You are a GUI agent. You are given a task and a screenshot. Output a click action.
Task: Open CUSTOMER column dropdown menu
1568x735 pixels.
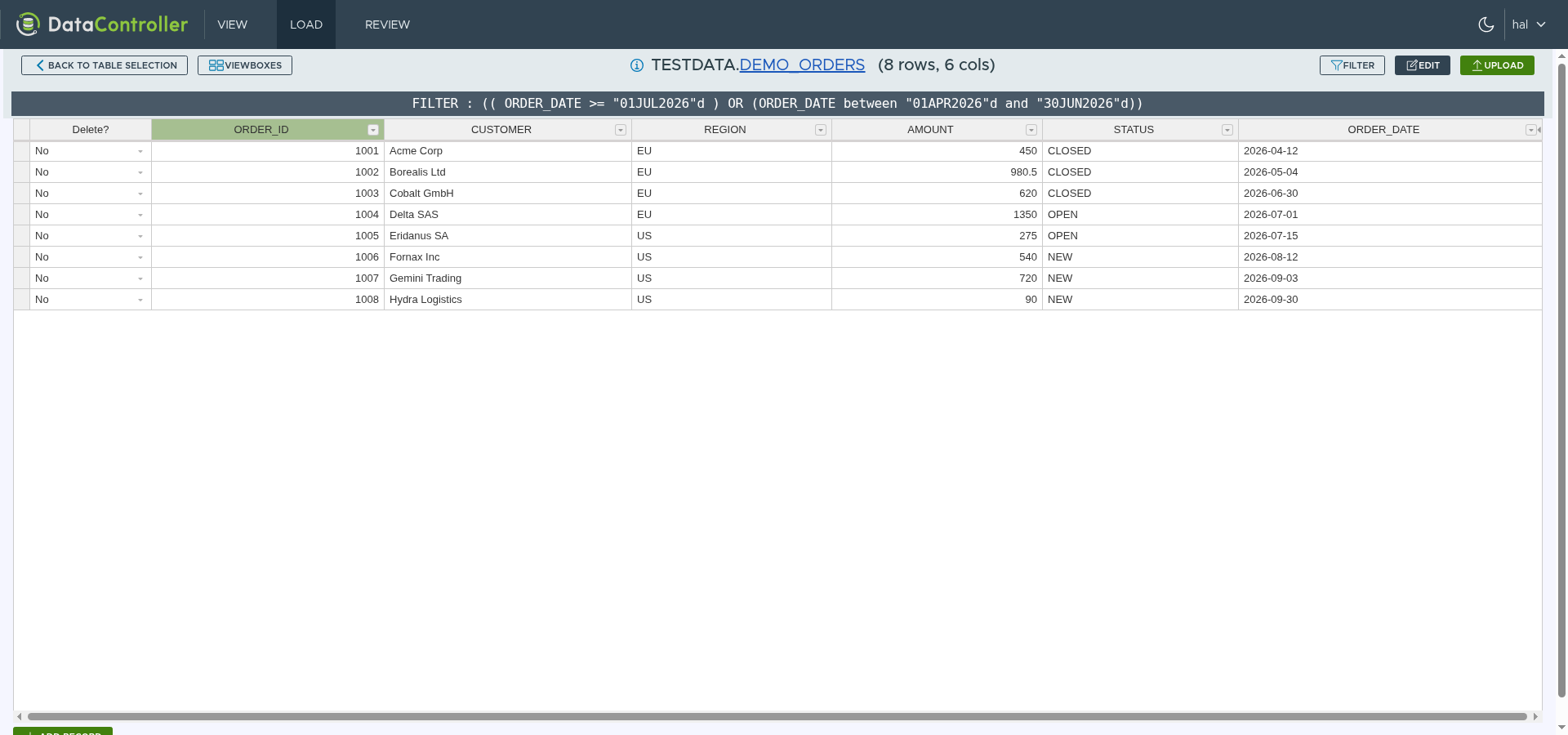(621, 130)
